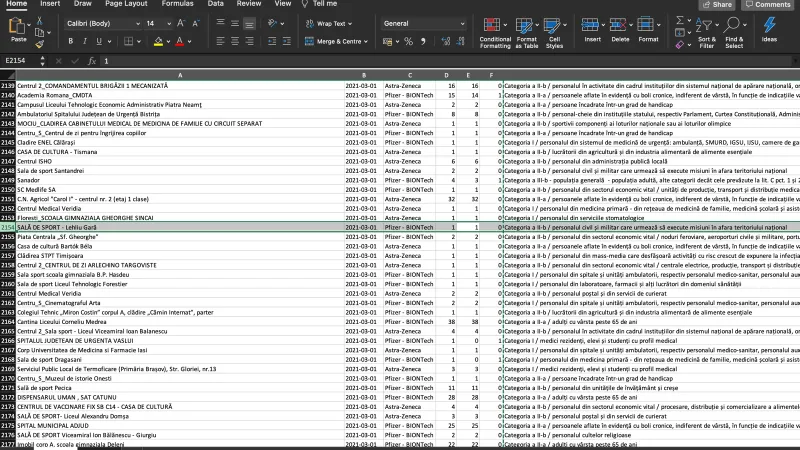800x450 pixels.
Task: Expand the General number format dropdown
Action: (462, 23)
